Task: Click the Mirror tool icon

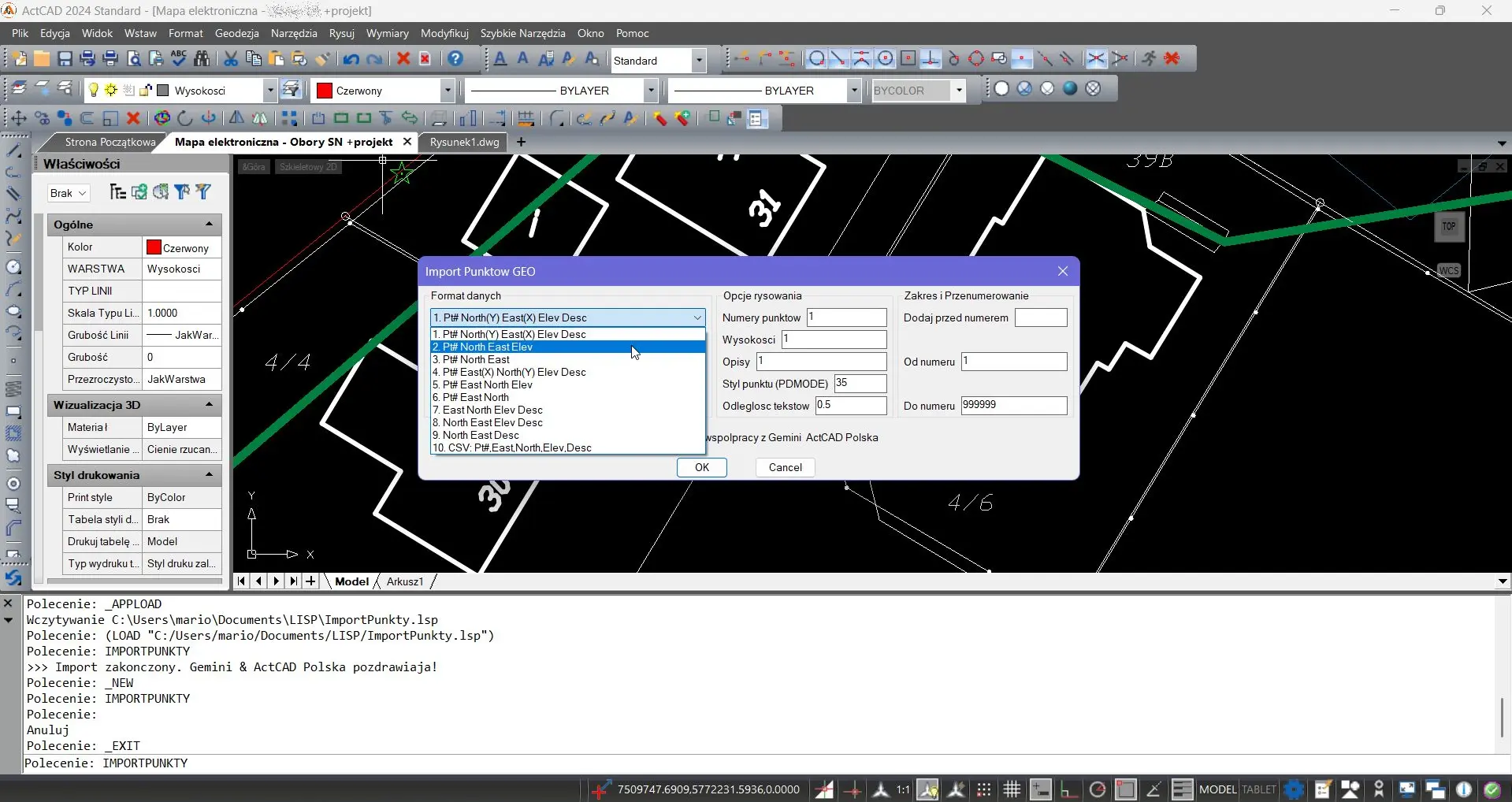Action: [x=236, y=118]
